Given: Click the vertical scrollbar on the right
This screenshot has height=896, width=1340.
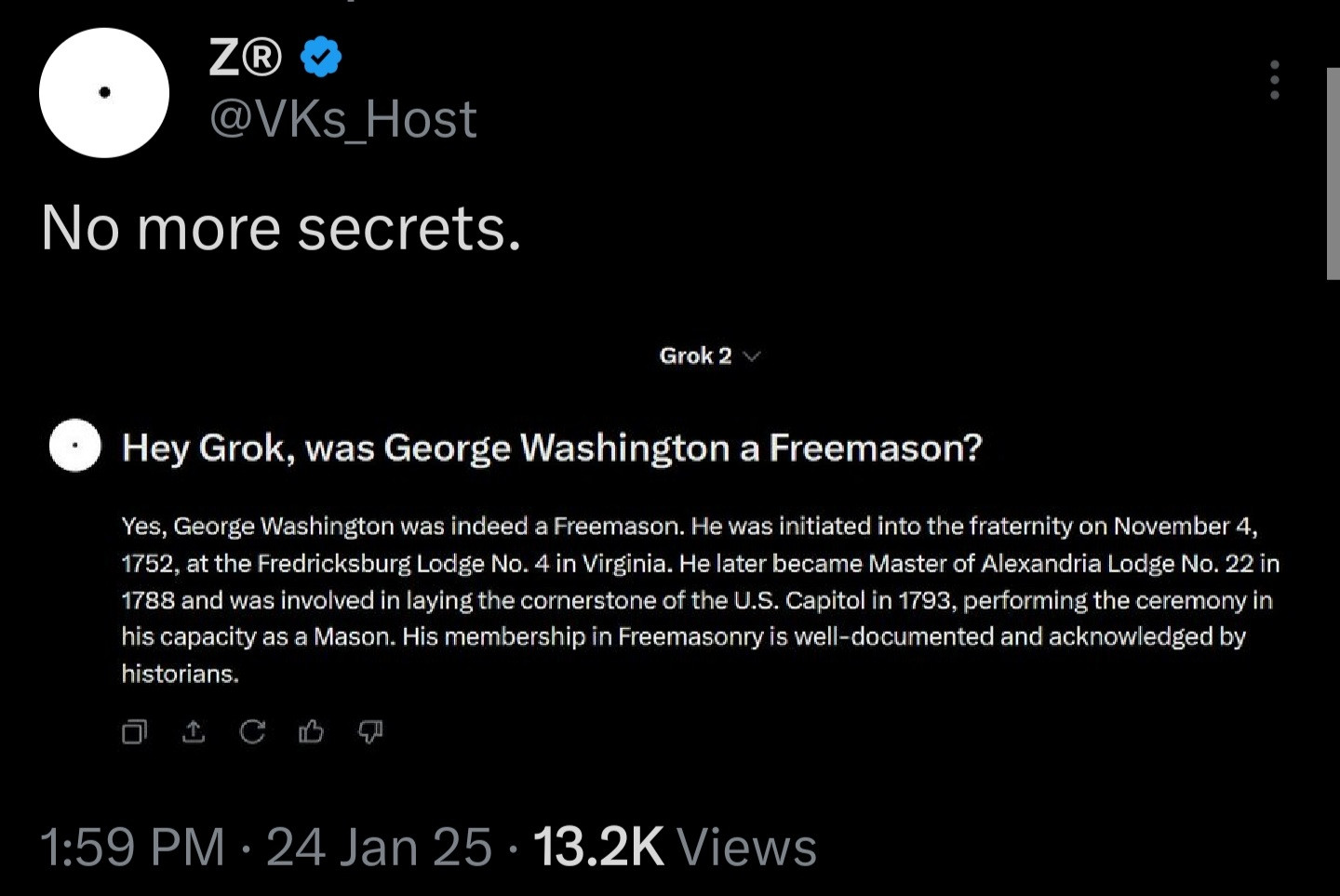Looking at the screenshot, I should tap(1333, 173).
